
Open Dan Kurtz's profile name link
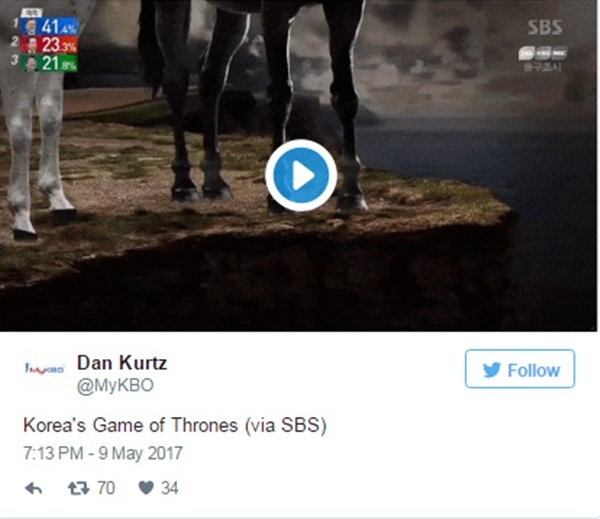point(122,362)
